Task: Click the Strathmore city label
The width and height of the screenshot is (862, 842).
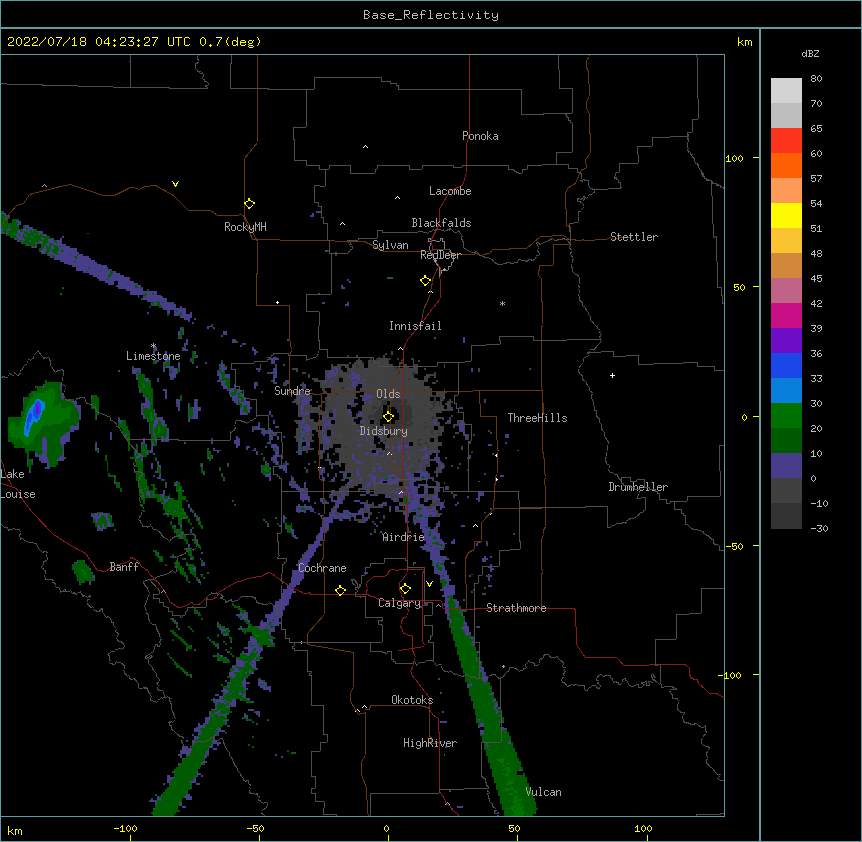Action: 516,608
